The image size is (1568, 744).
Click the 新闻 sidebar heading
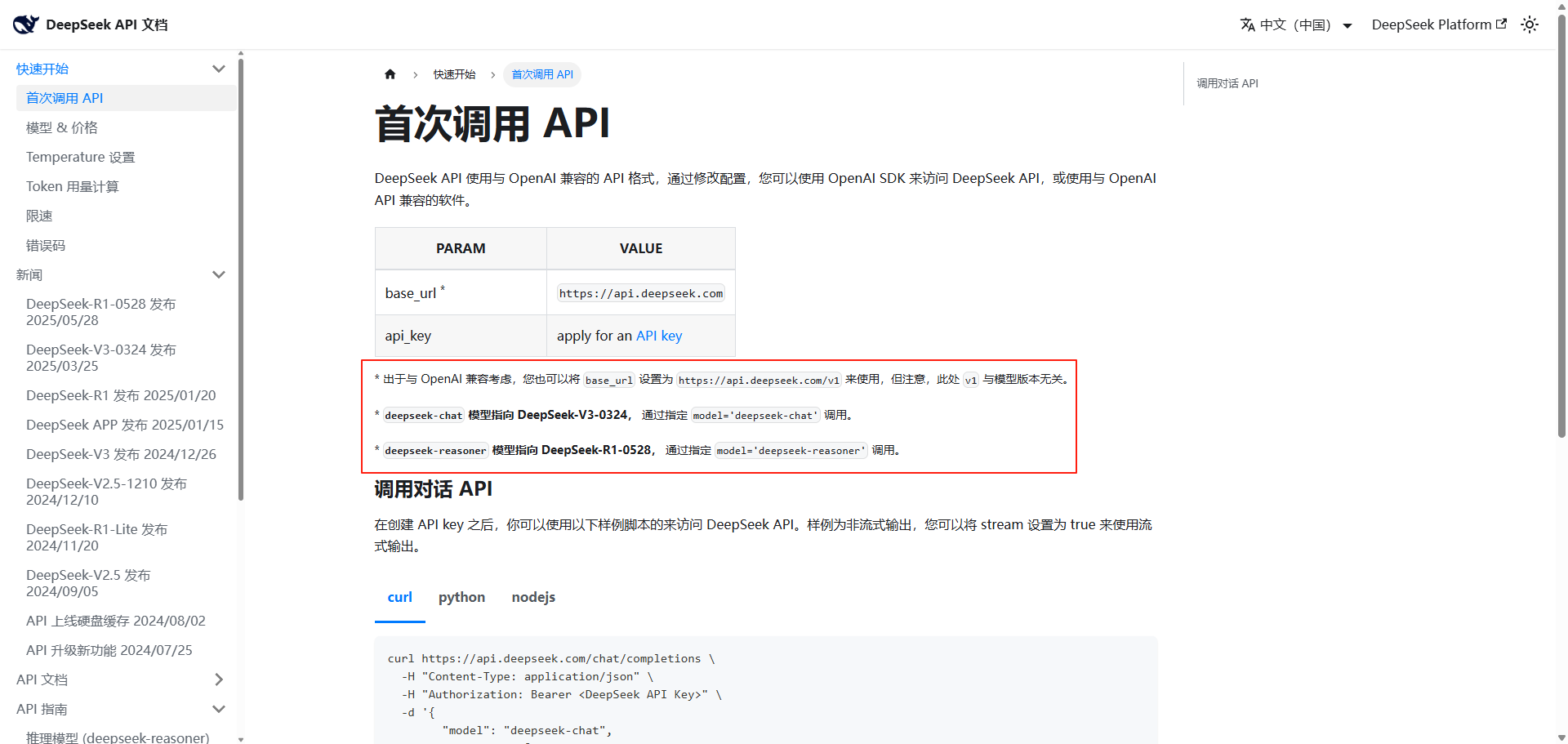coord(29,274)
